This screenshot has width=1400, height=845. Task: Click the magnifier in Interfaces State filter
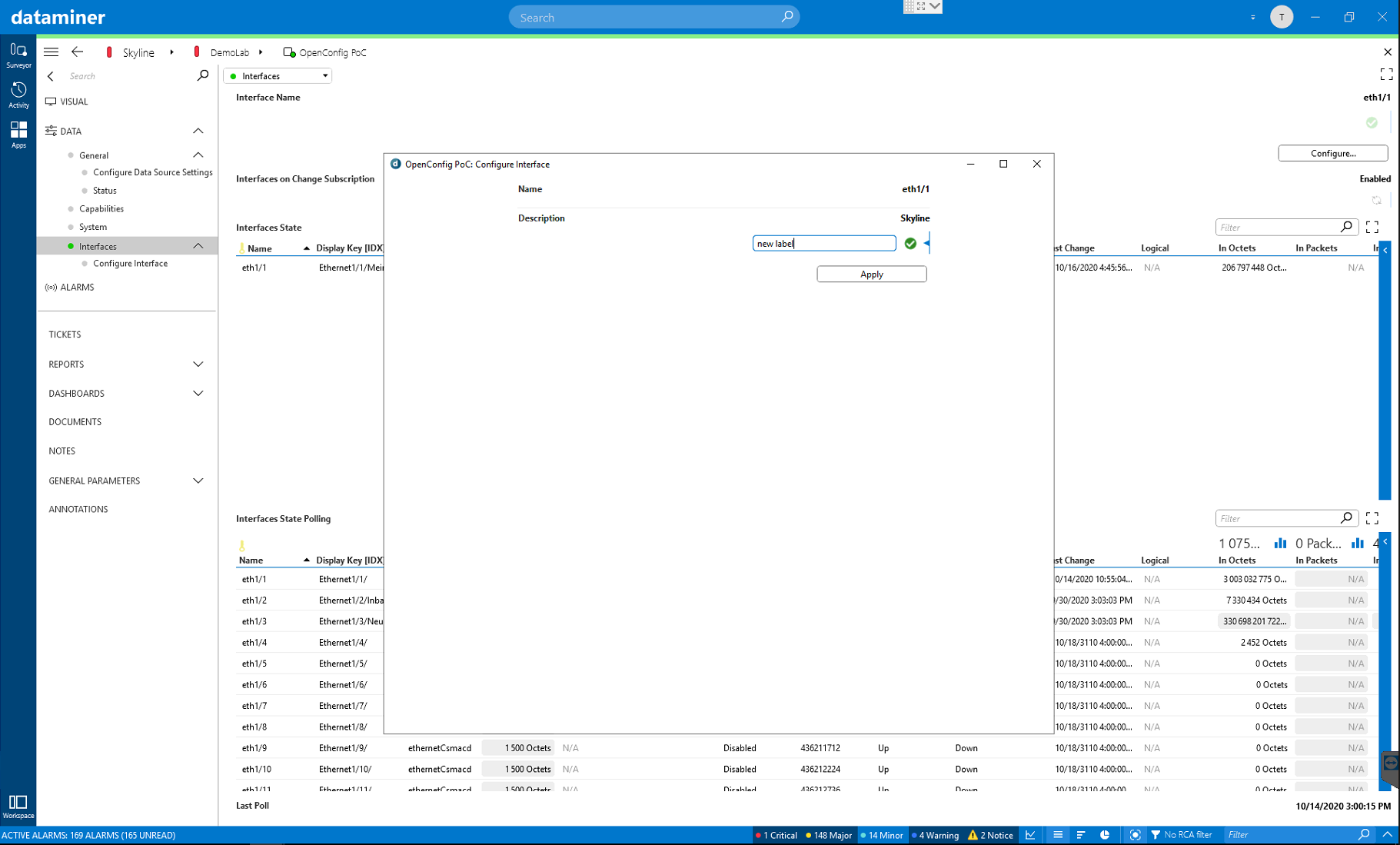pyautogui.click(x=1346, y=227)
